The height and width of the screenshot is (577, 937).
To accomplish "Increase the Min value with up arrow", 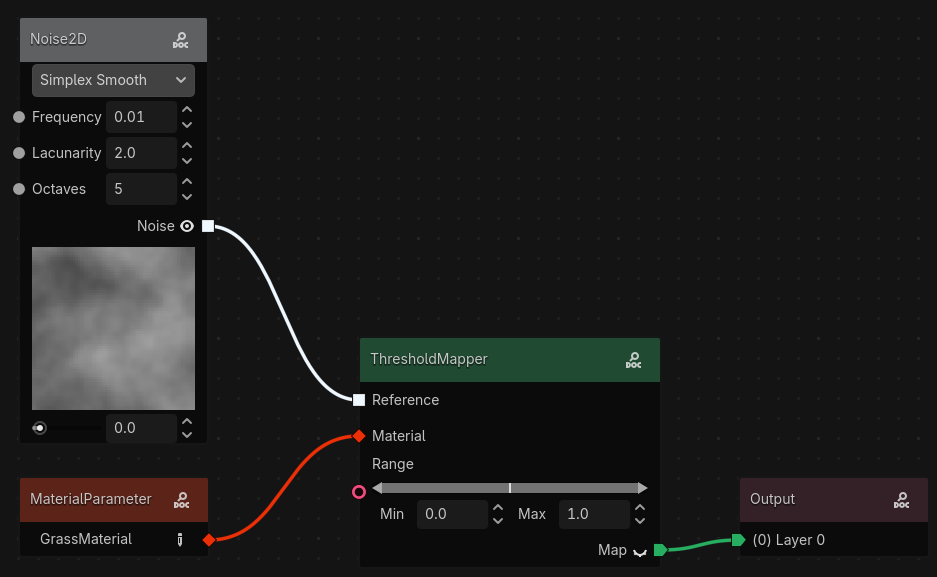I will point(498,507).
